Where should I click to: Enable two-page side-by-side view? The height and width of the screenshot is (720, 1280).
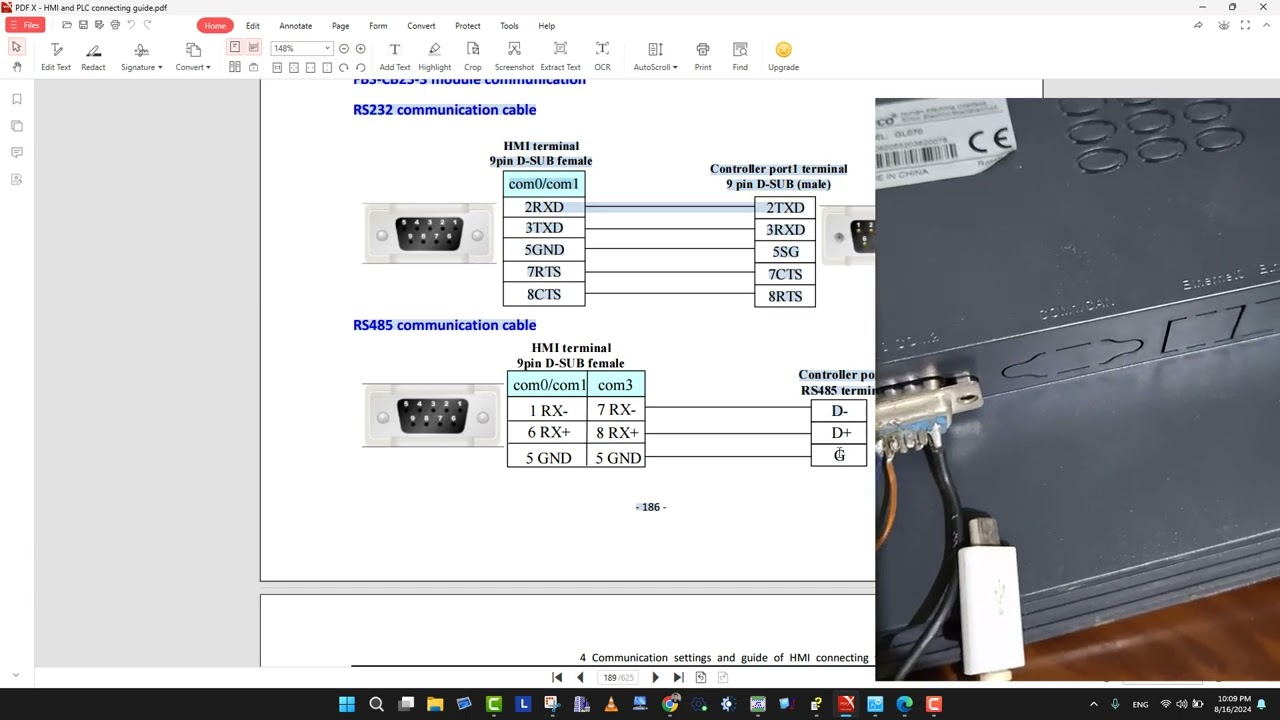click(x=235, y=67)
